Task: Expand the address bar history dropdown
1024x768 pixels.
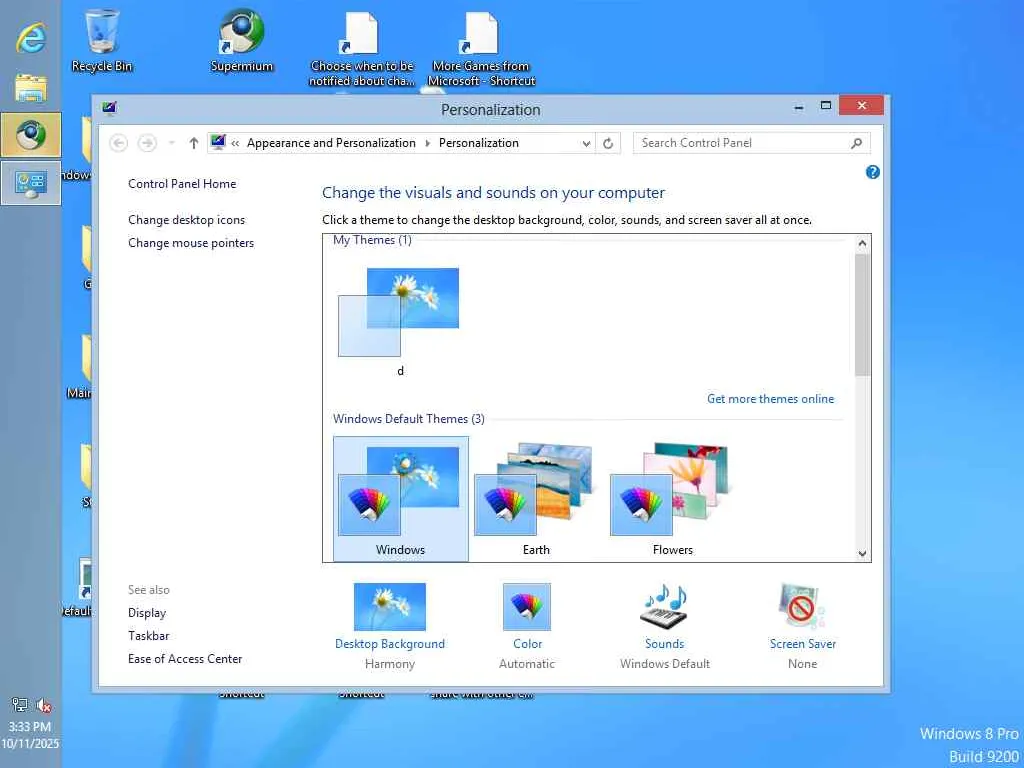Action: click(x=586, y=143)
